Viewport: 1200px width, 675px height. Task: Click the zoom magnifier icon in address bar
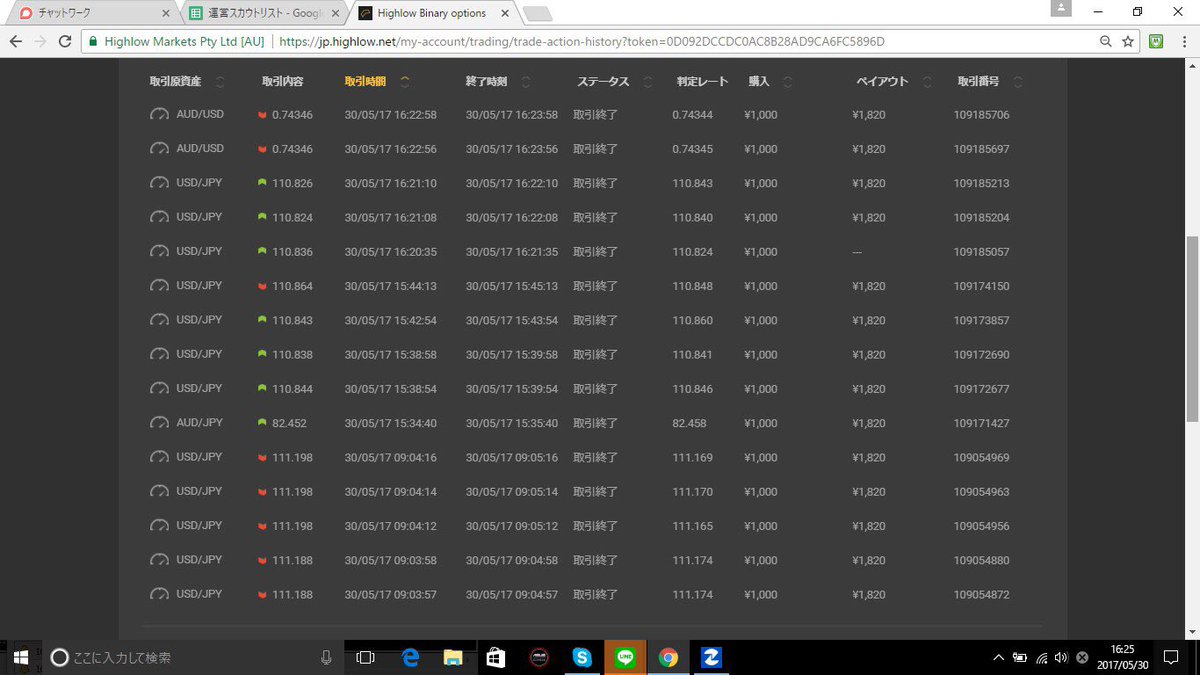pyautogui.click(x=1105, y=42)
